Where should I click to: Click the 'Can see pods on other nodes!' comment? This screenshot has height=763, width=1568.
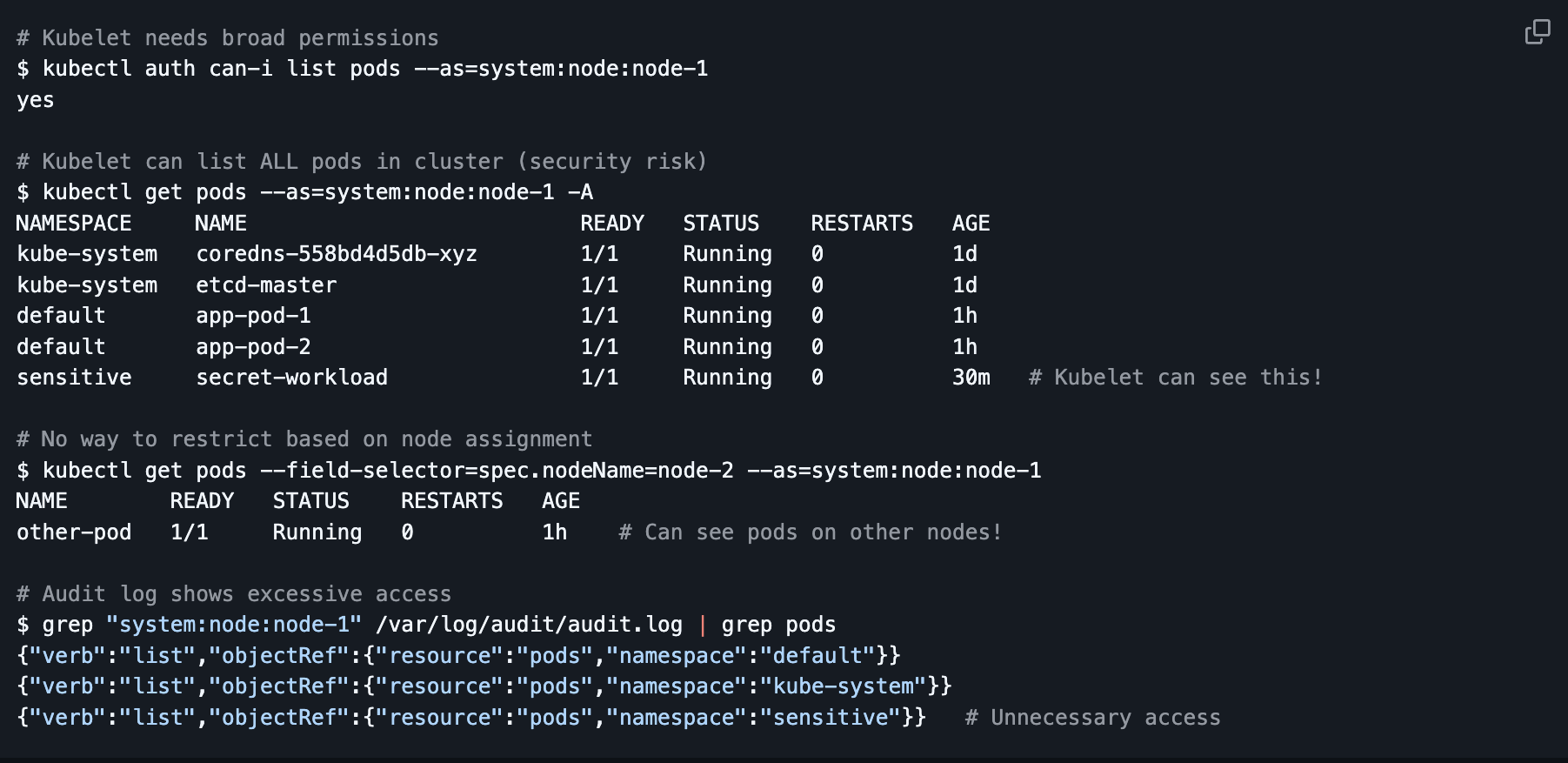(x=810, y=532)
